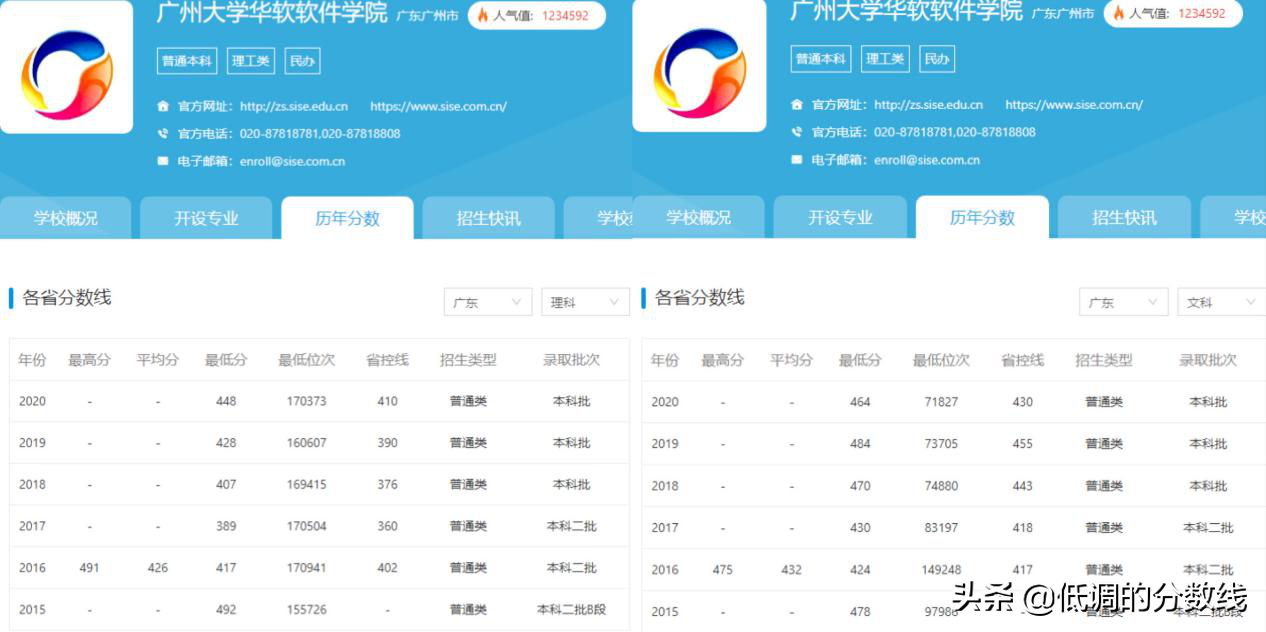Click the right panel's school logo
This screenshot has width=1266, height=632.
(x=698, y=65)
